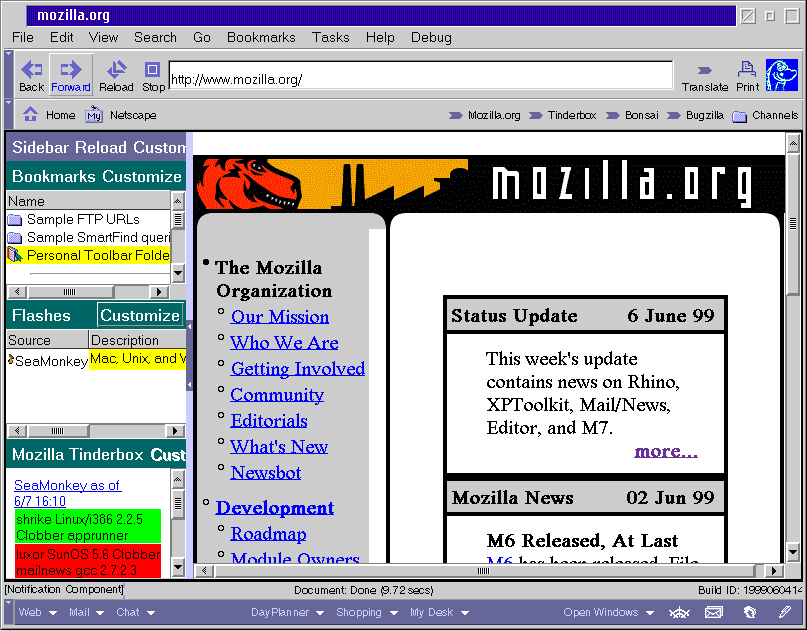Open composer via pencil taskbar icon
Image resolution: width=807 pixels, height=630 pixels.
784,612
